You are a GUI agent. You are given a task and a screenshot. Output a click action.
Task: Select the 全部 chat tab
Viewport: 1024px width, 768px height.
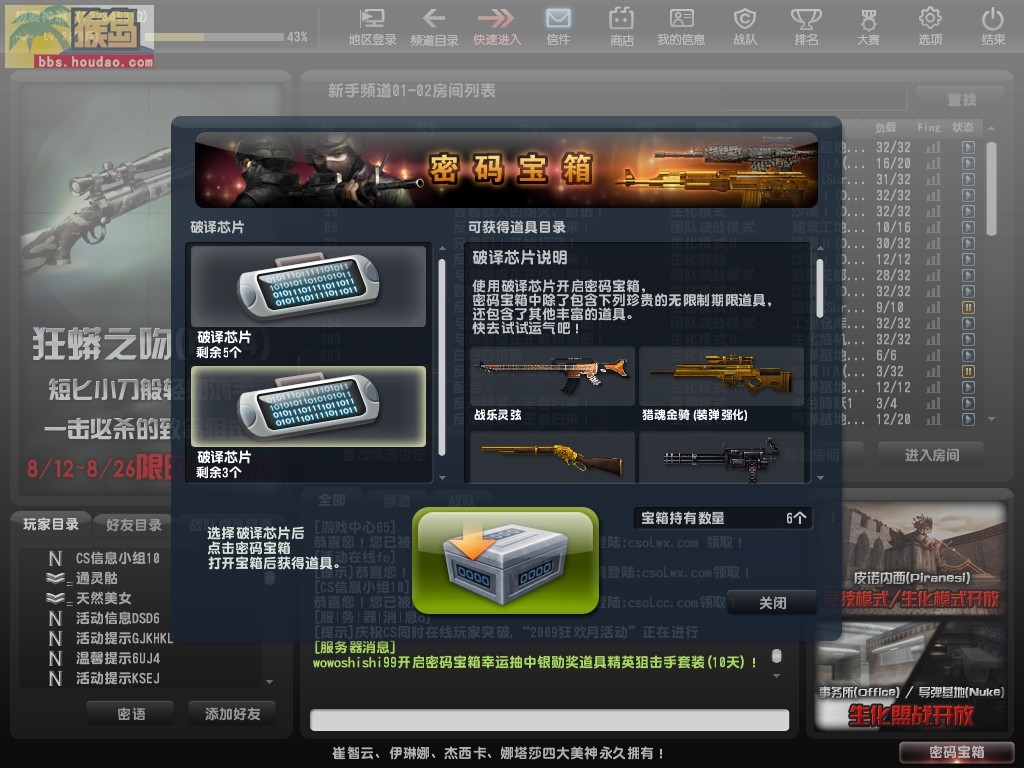coord(331,500)
